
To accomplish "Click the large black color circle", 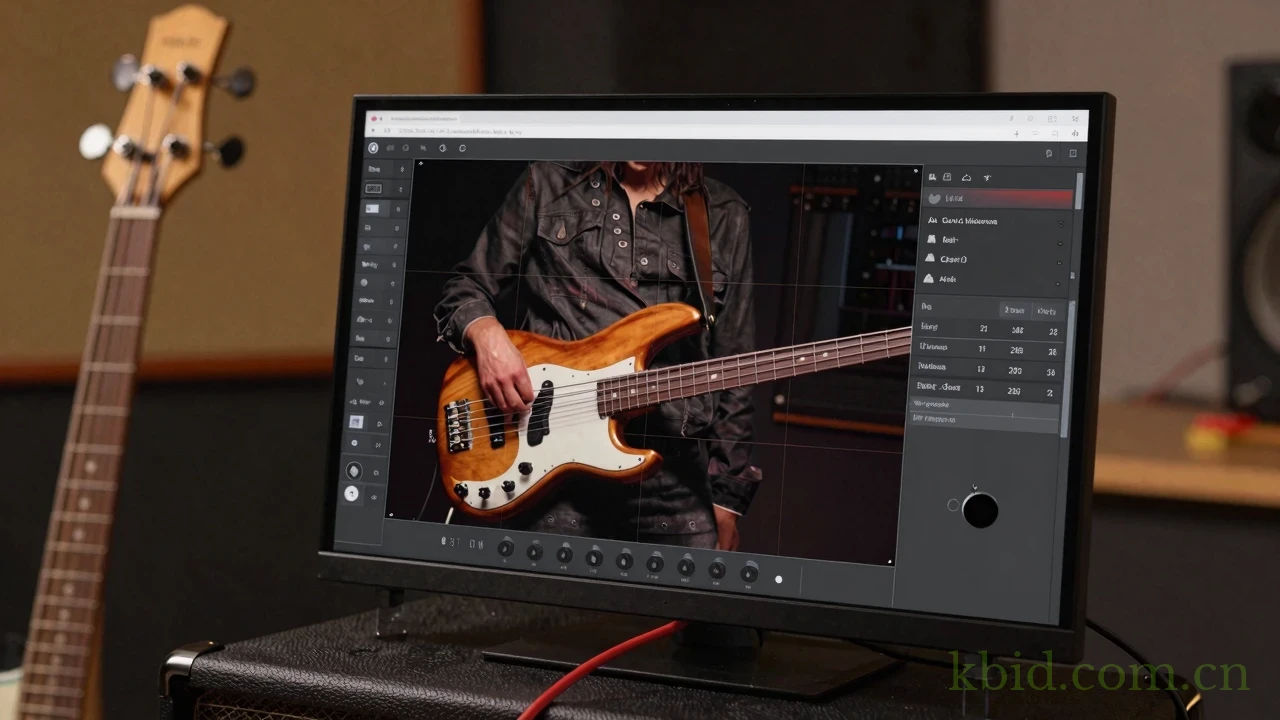I will (x=980, y=510).
